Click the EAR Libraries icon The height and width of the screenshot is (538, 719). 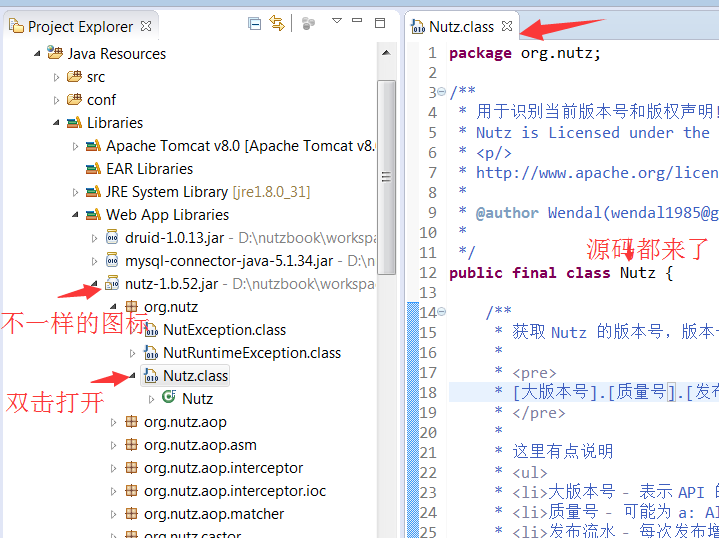pos(94,169)
